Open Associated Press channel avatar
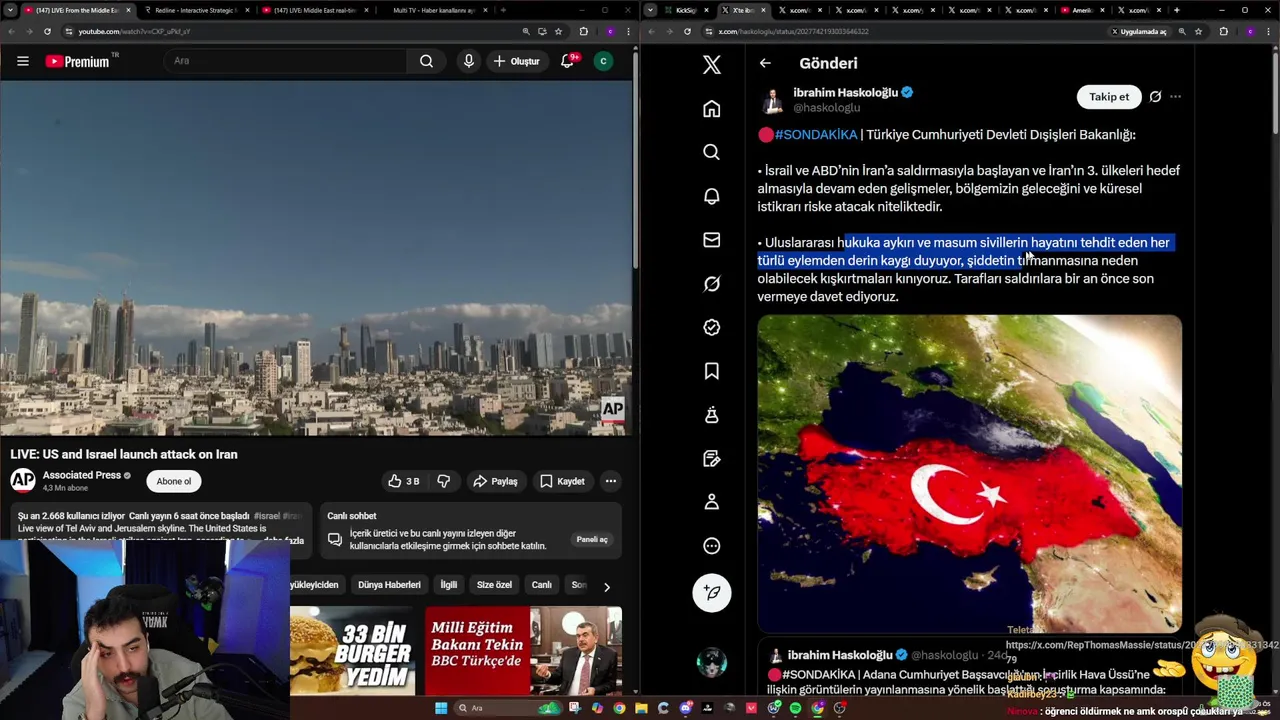 click(x=23, y=480)
